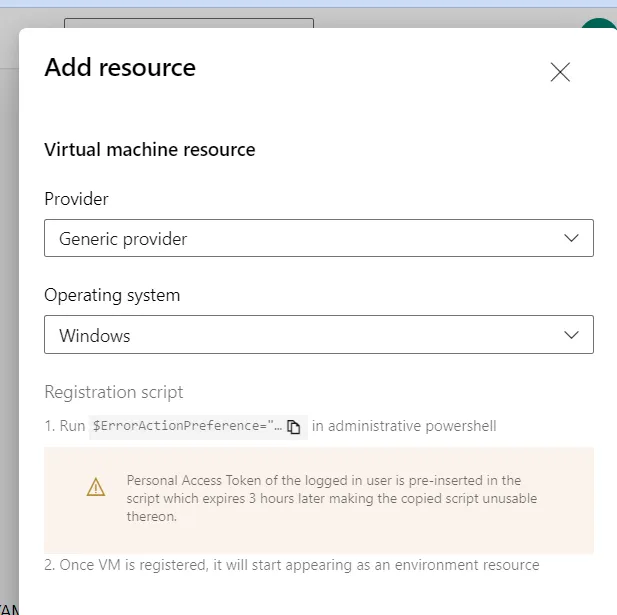Open the Generic provider combo box
The image size is (617, 615).
coord(300,238)
